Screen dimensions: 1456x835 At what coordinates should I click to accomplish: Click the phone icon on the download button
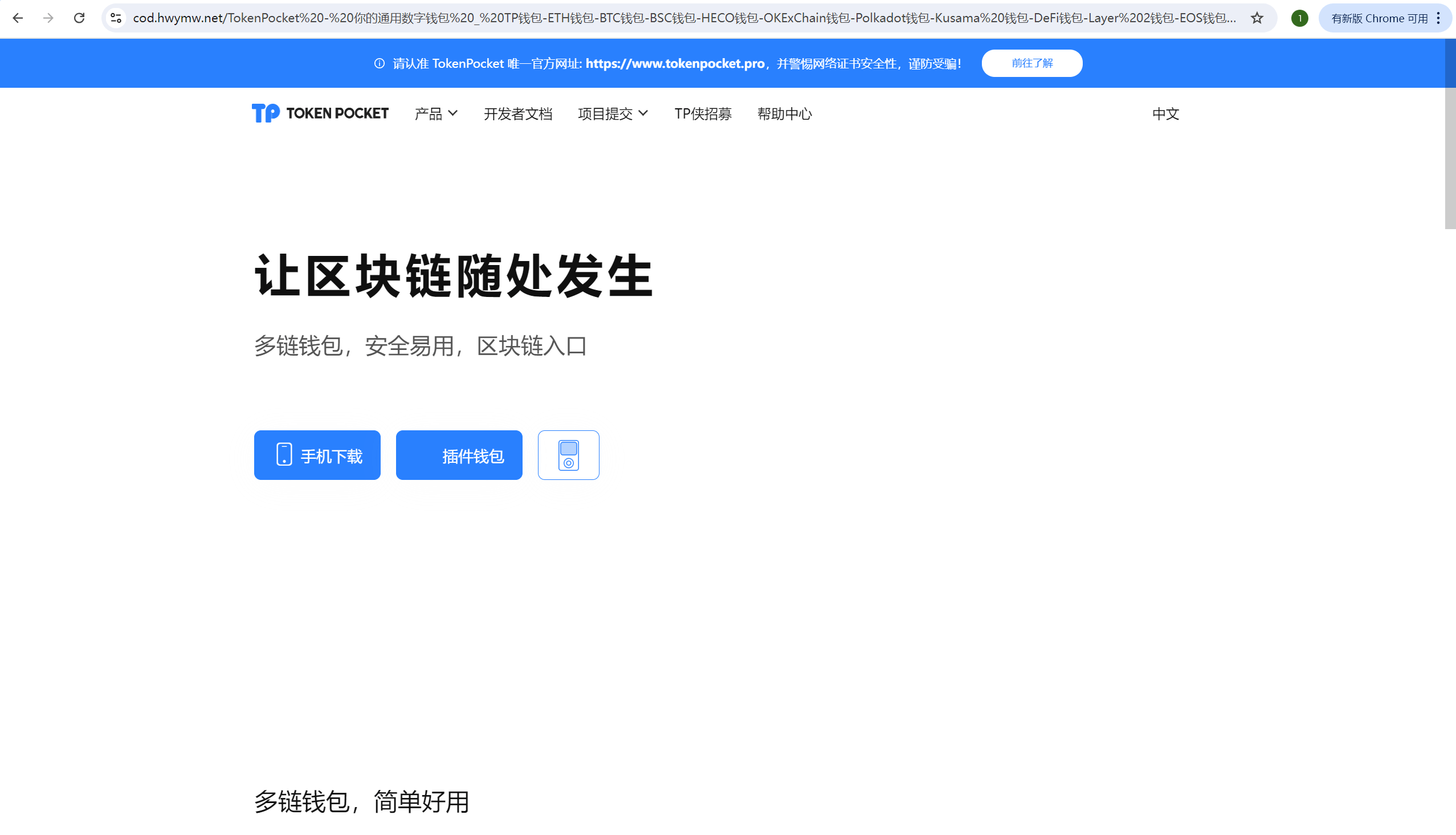pos(283,455)
